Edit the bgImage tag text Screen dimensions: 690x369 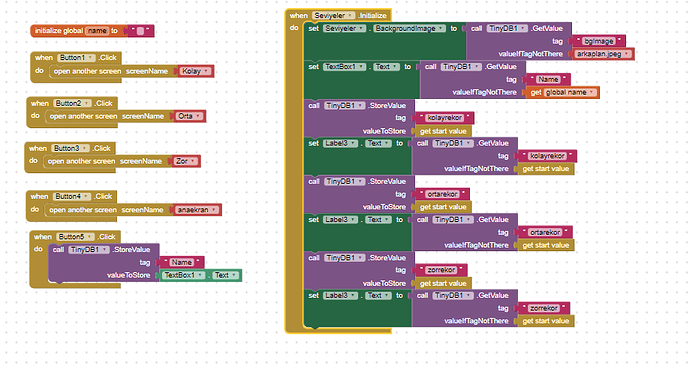[598, 41]
